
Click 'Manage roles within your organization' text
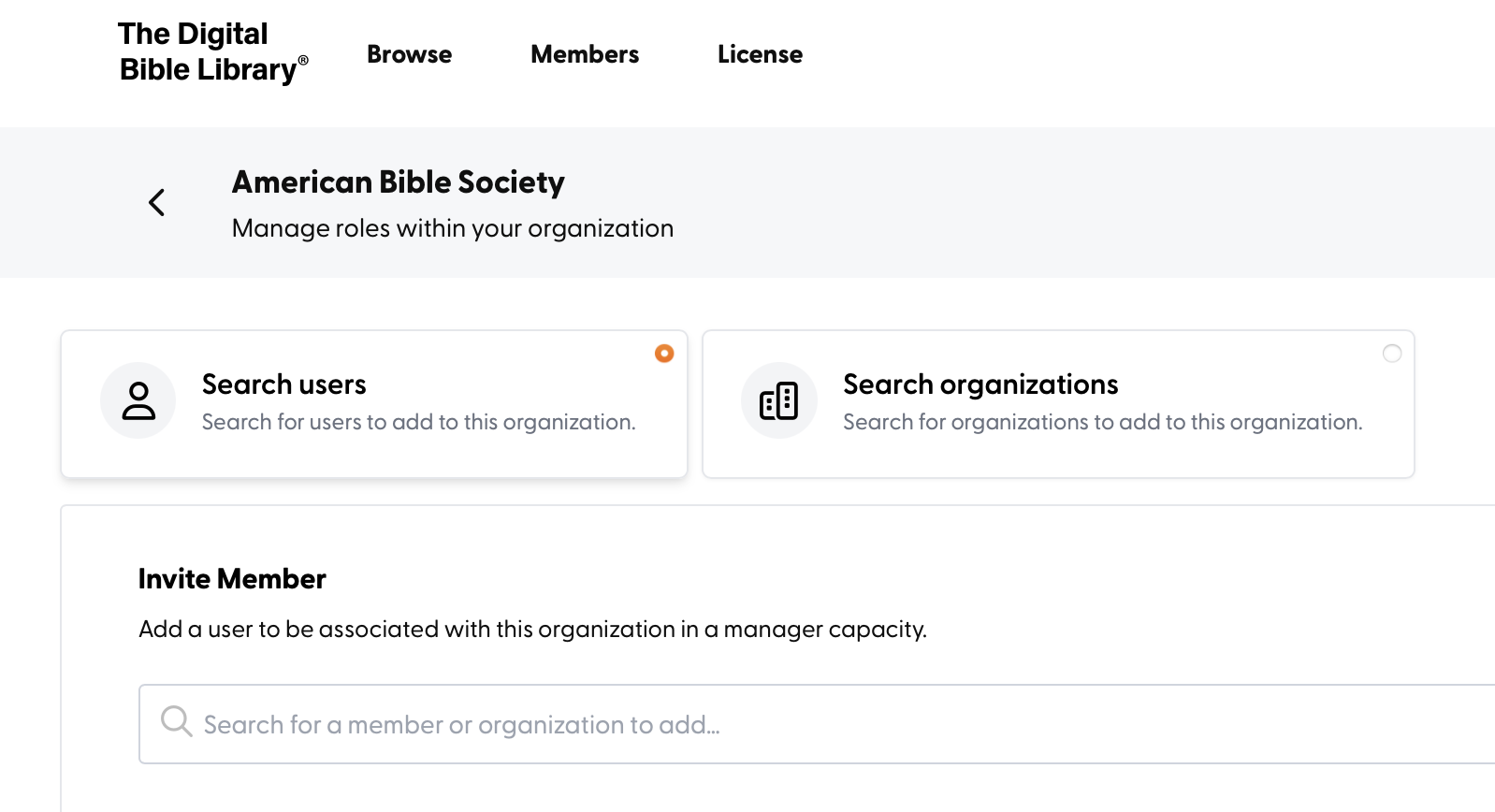click(x=453, y=228)
